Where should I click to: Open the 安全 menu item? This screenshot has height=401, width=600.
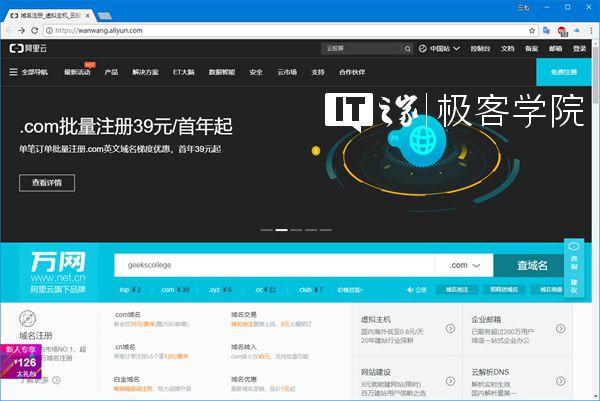coord(256,72)
